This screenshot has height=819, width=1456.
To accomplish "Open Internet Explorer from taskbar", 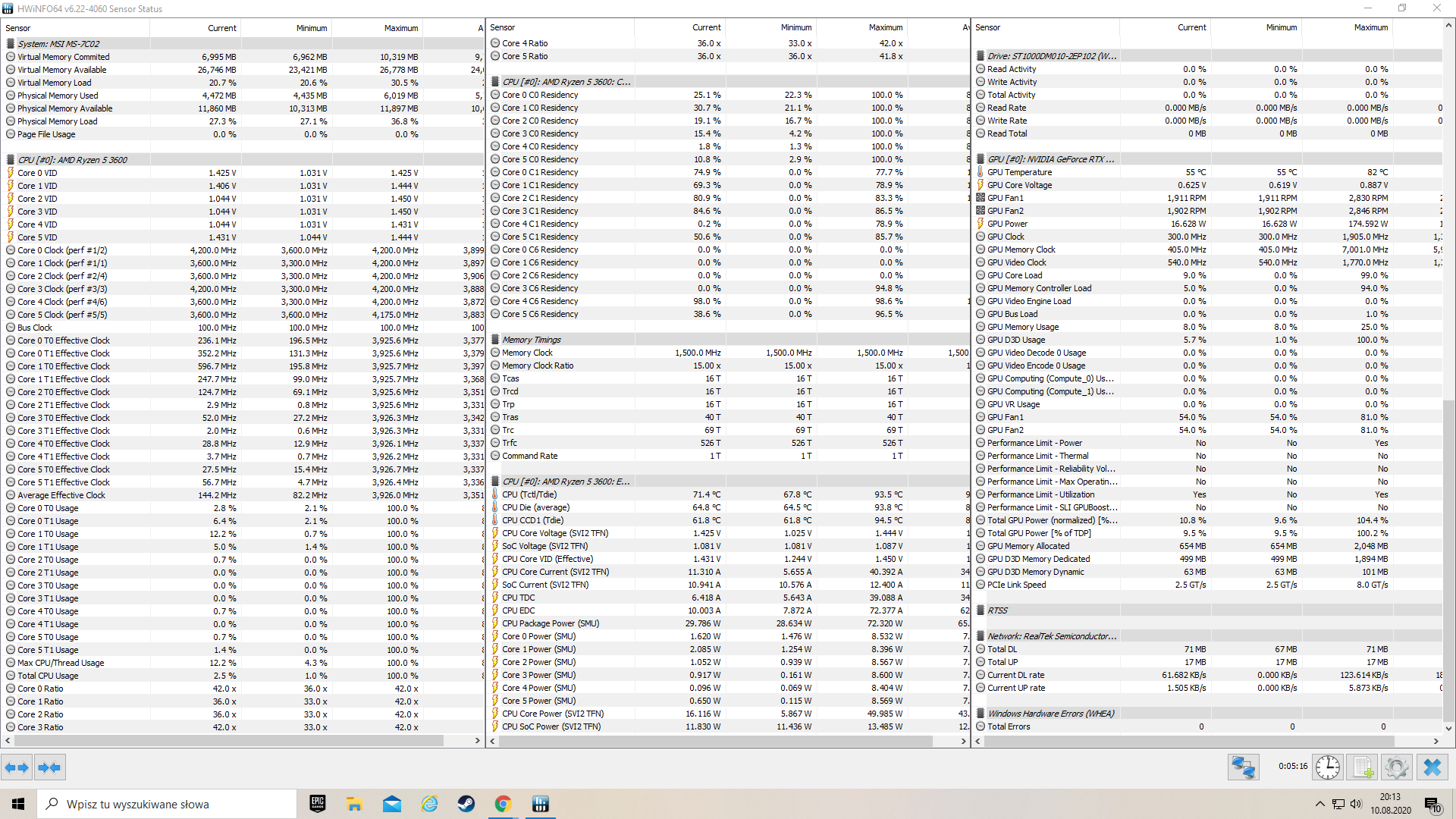I will (x=429, y=804).
